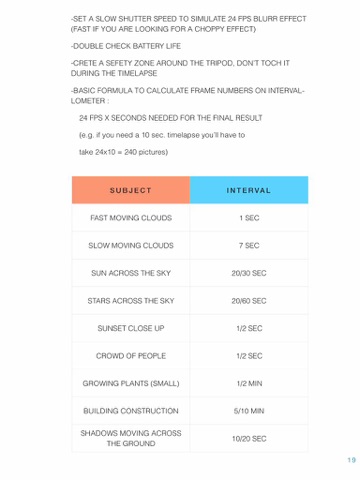The width and height of the screenshot is (360, 480).
Task: Click the 7 SEC interval value
Action: click(x=249, y=245)
